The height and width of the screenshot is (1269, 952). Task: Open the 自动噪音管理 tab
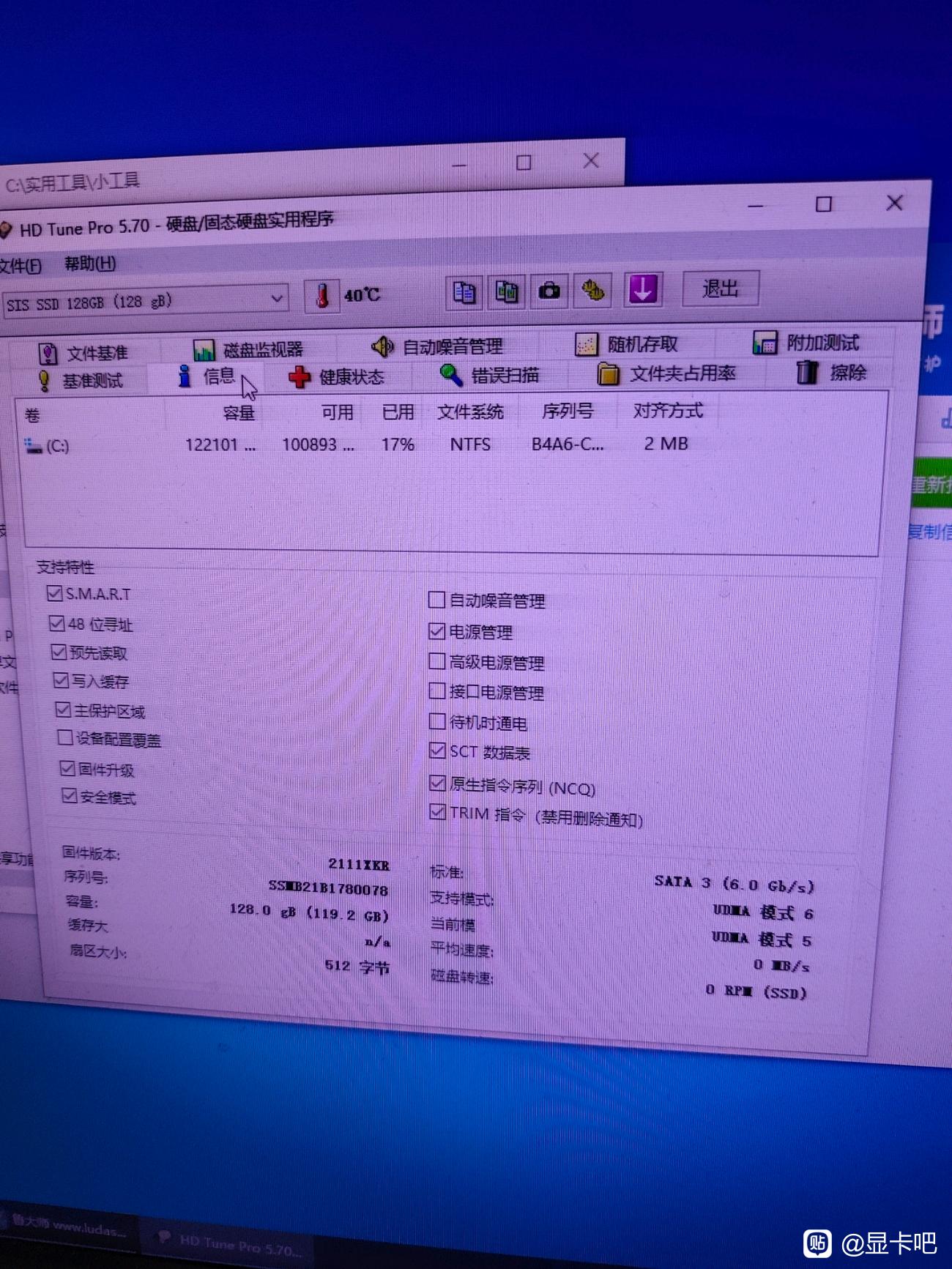437,346
